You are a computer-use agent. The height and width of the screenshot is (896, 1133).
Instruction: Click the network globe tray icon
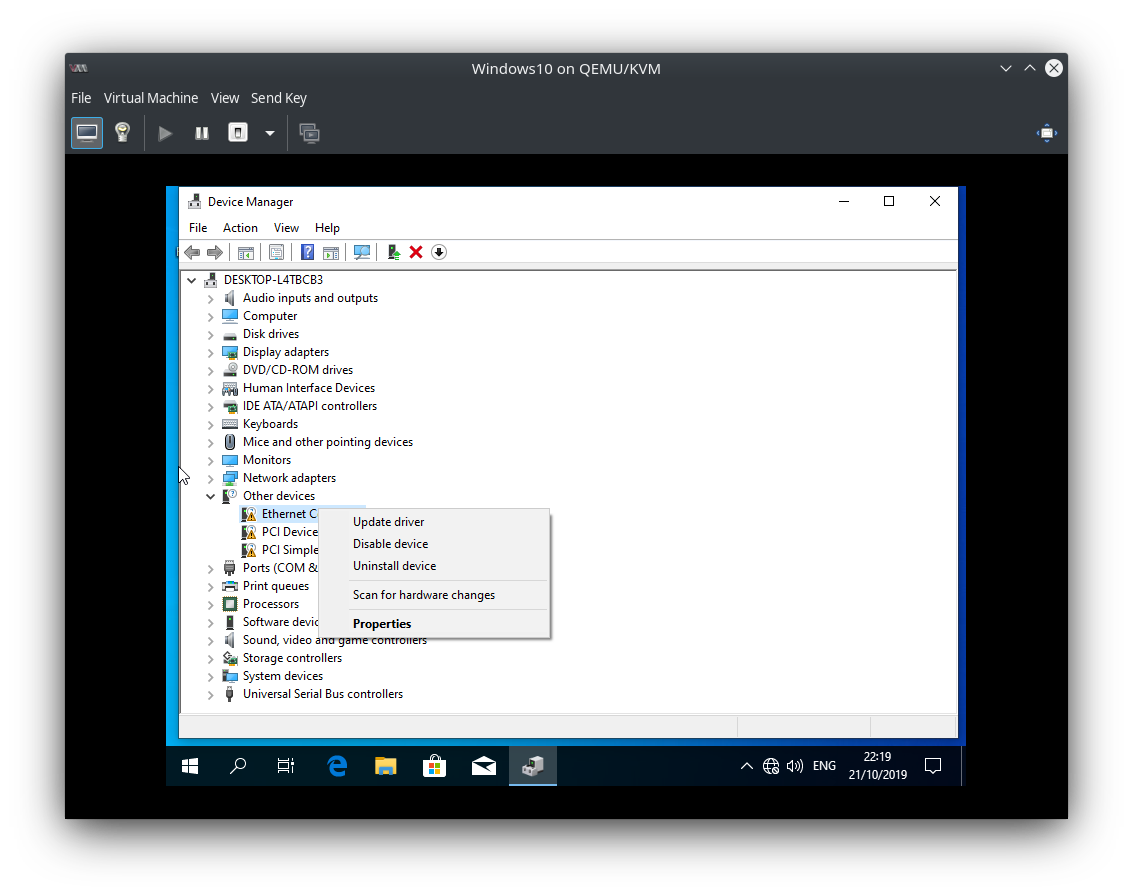tap(771, 766)
